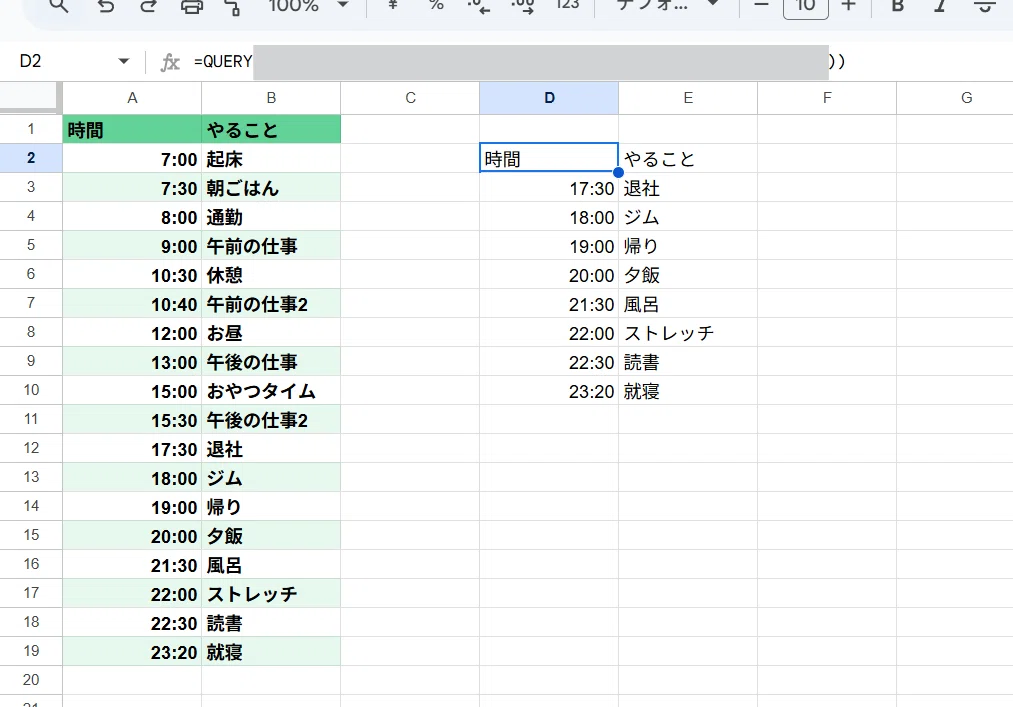Select the 15:30 time cell

[132, 419]
